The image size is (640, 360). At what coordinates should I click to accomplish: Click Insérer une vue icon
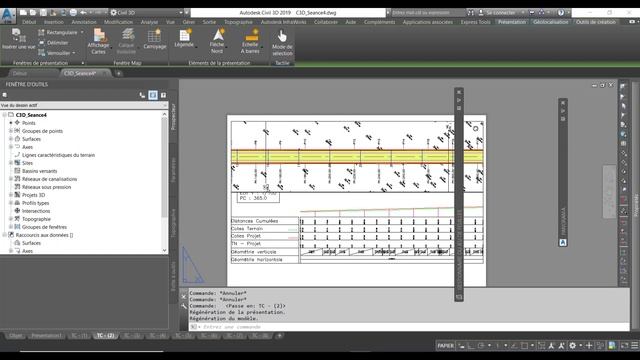coord(18,39)
